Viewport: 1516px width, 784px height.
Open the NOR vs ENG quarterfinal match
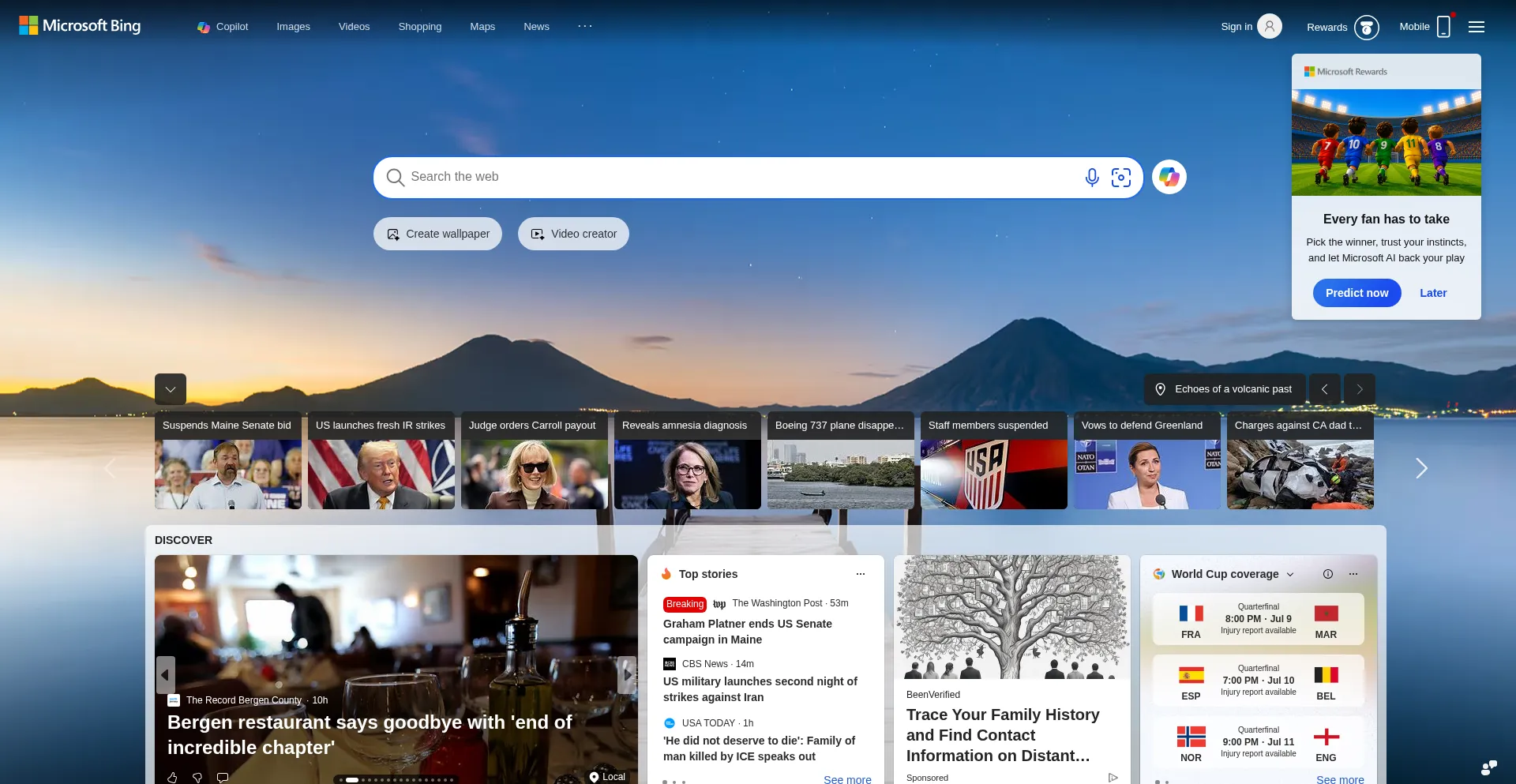pos(1259,742)
